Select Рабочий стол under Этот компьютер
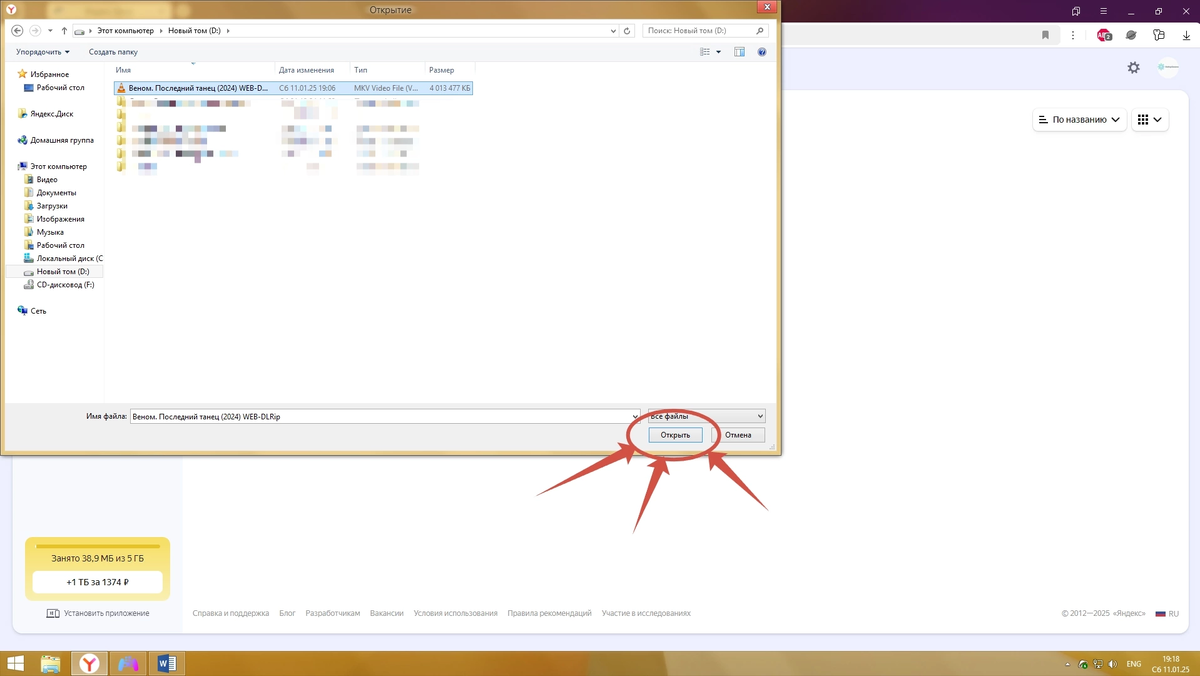 (60, 245)
